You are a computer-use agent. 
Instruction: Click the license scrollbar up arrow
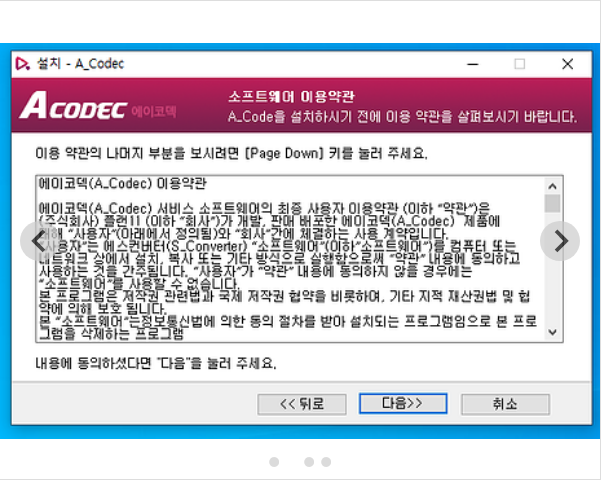[552, 186]
